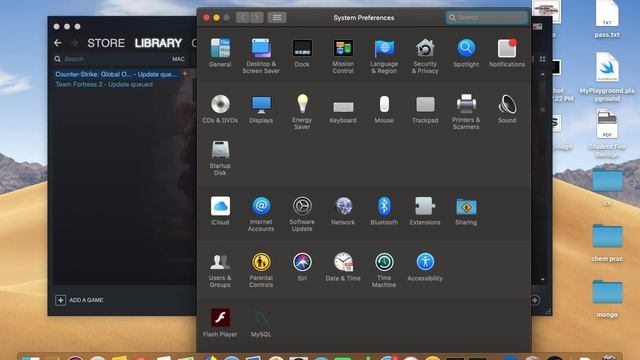Open Flash Player pane
Viewport: 640px width, 360px height.
click(x=220, y=322)
